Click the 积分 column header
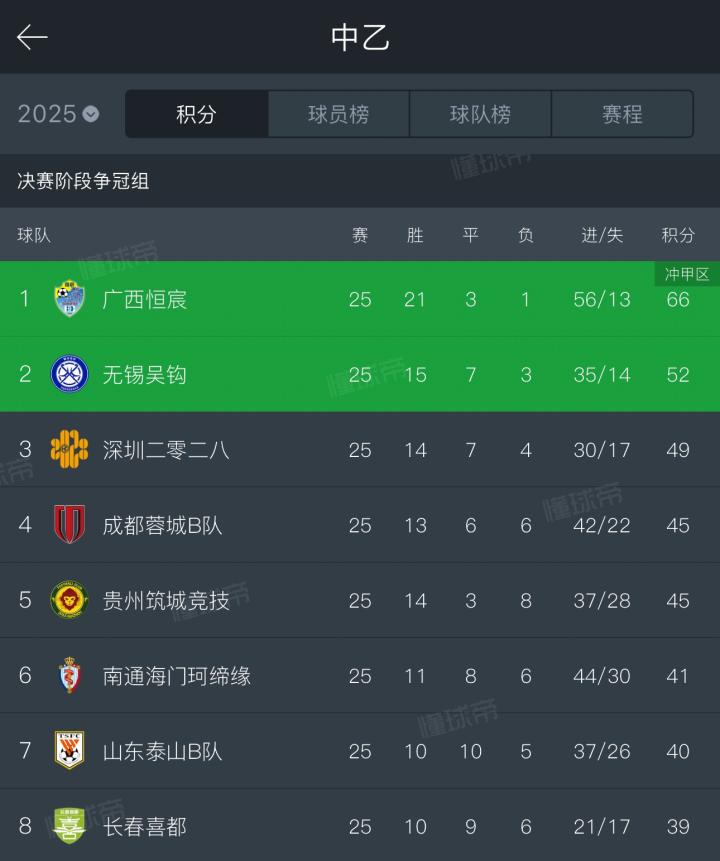Viewport: 720px width, 861px height. click(678, 235)
